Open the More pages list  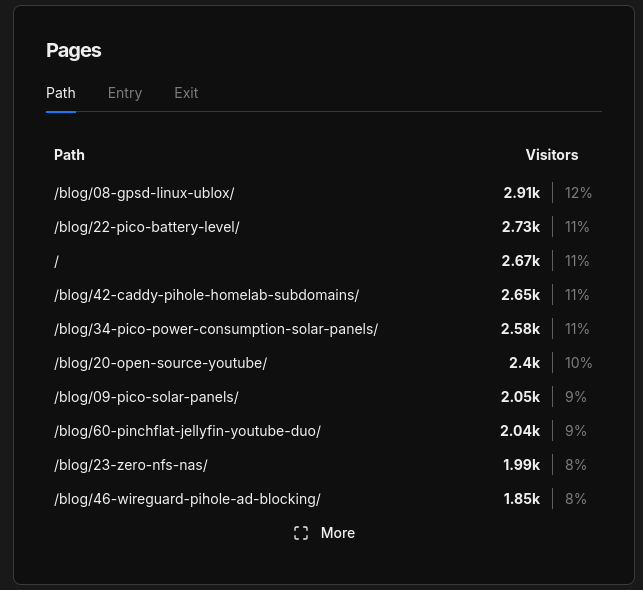(x=337, y=533)
